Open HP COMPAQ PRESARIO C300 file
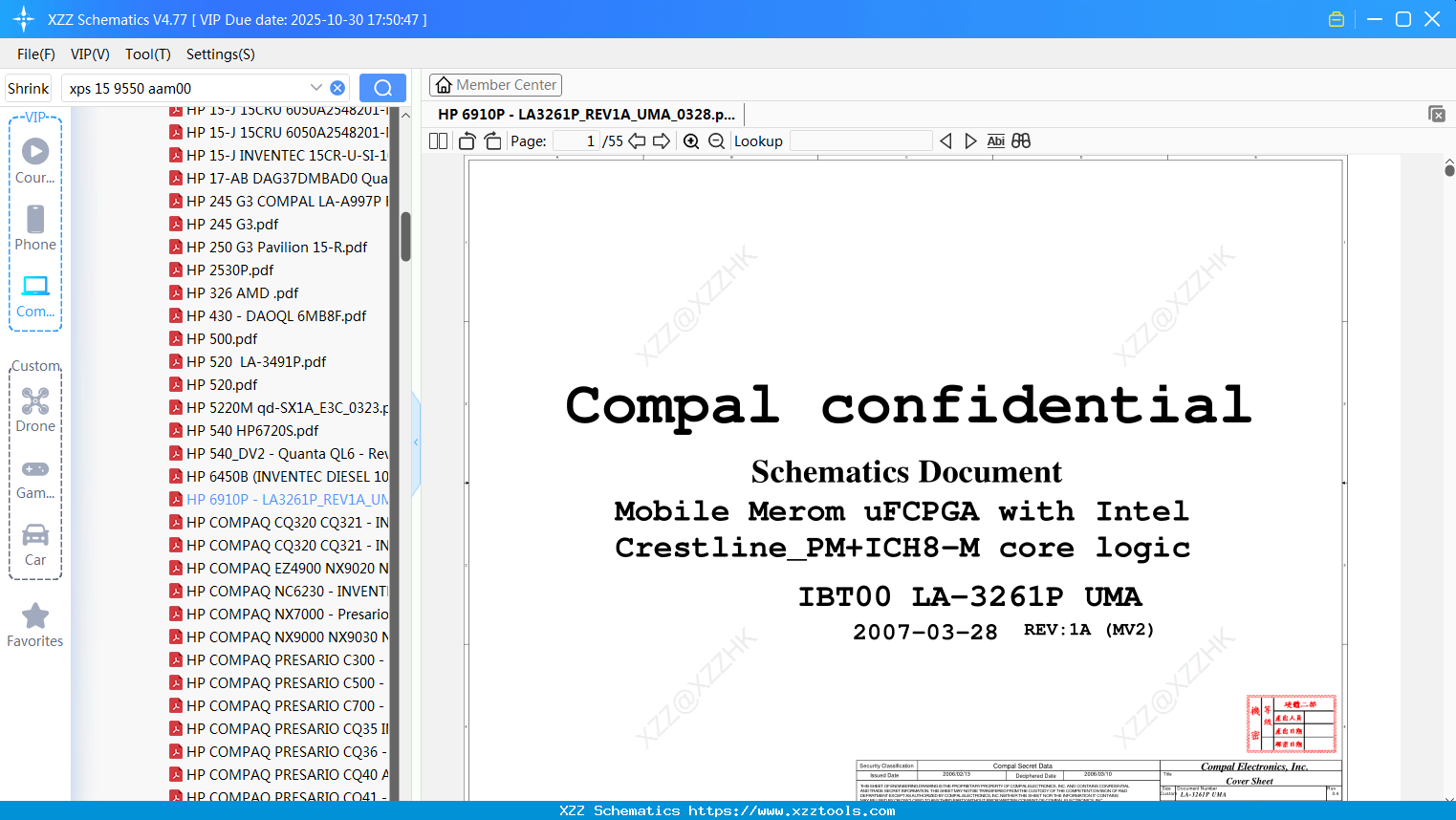Image resolution: width=1456 pixels, height=820 pixels. point(278,659)
